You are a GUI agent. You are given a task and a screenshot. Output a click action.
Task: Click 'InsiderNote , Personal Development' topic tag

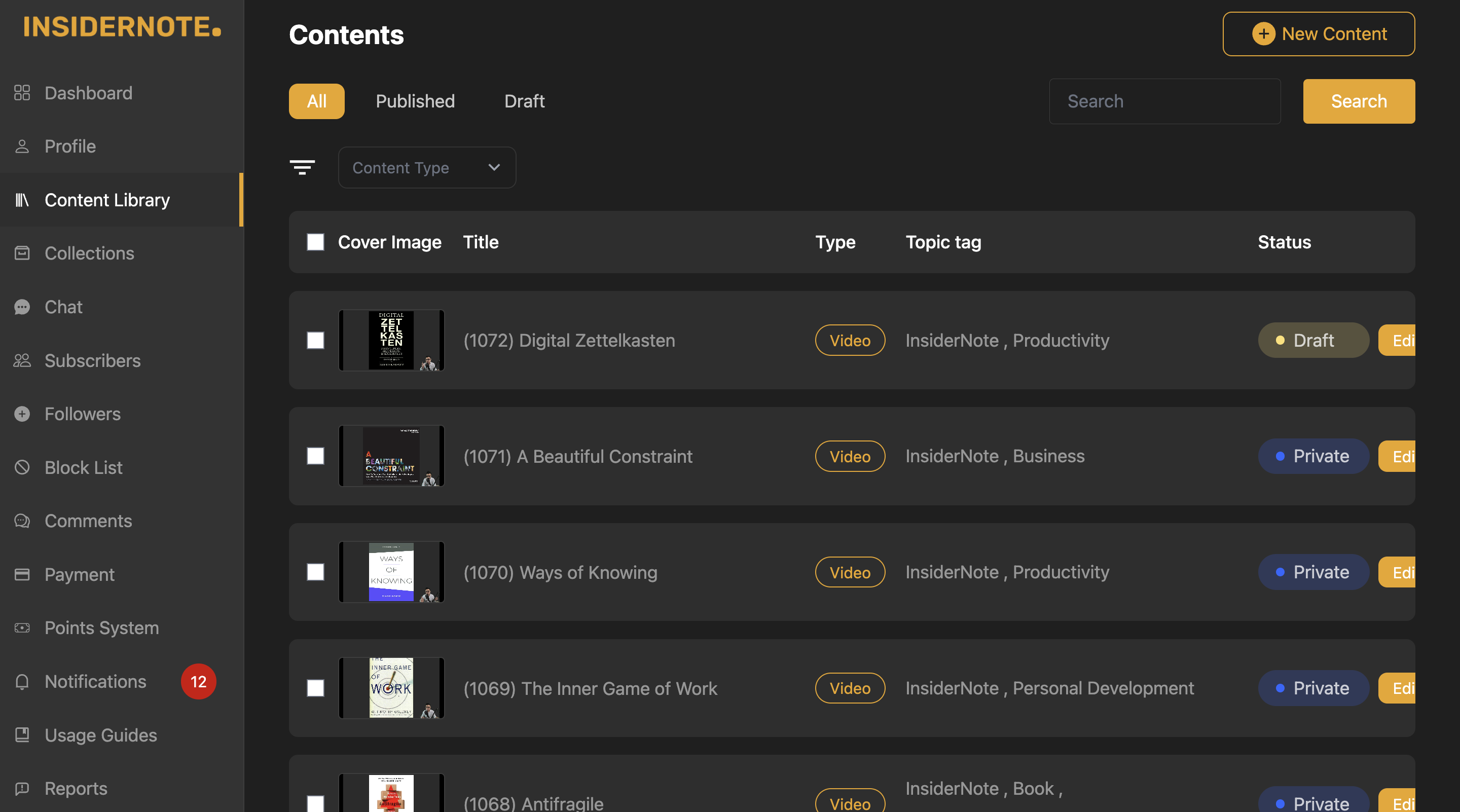[1050, 688]
